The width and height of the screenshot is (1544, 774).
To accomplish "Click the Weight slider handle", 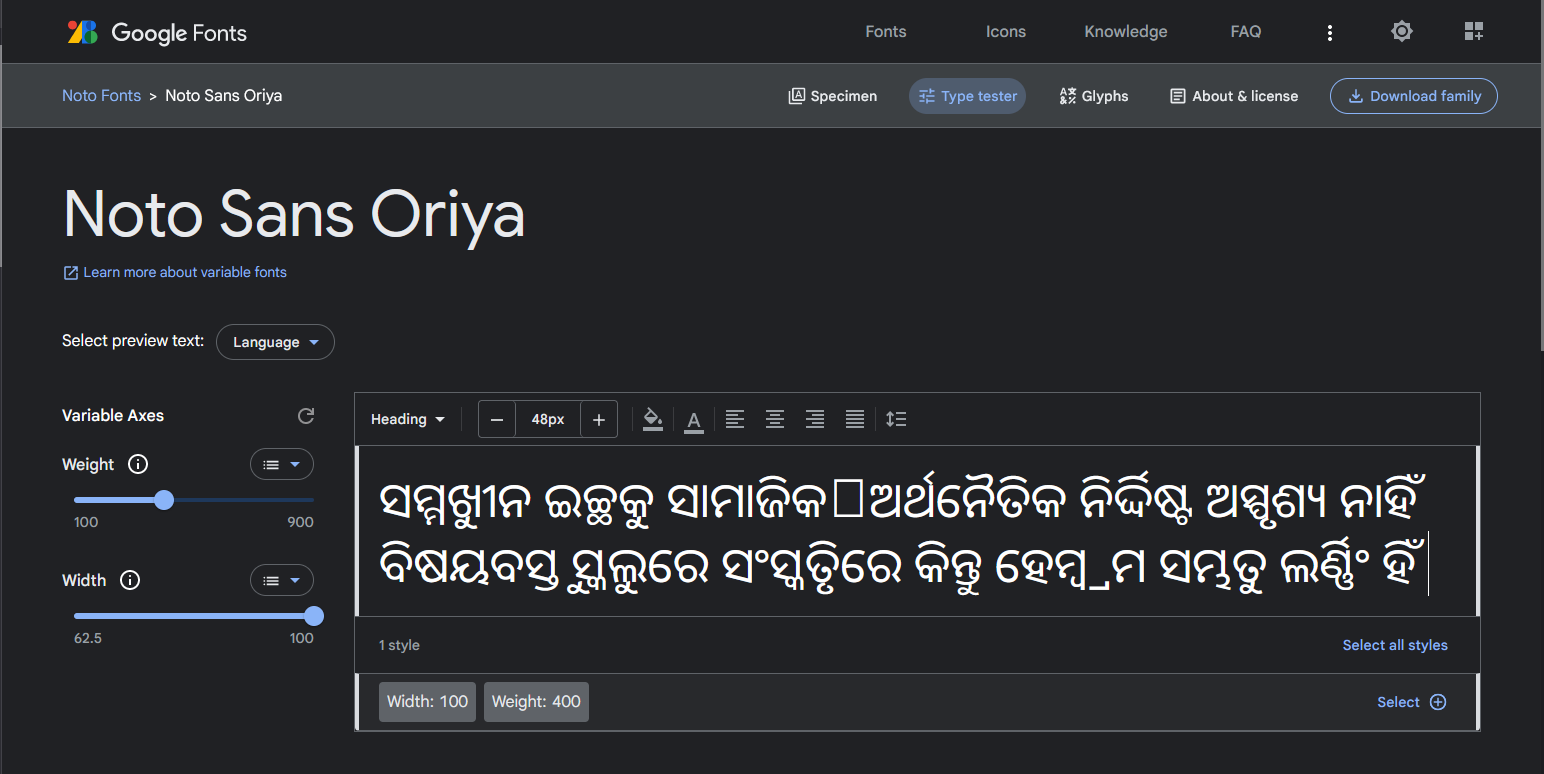I will 164,500.
